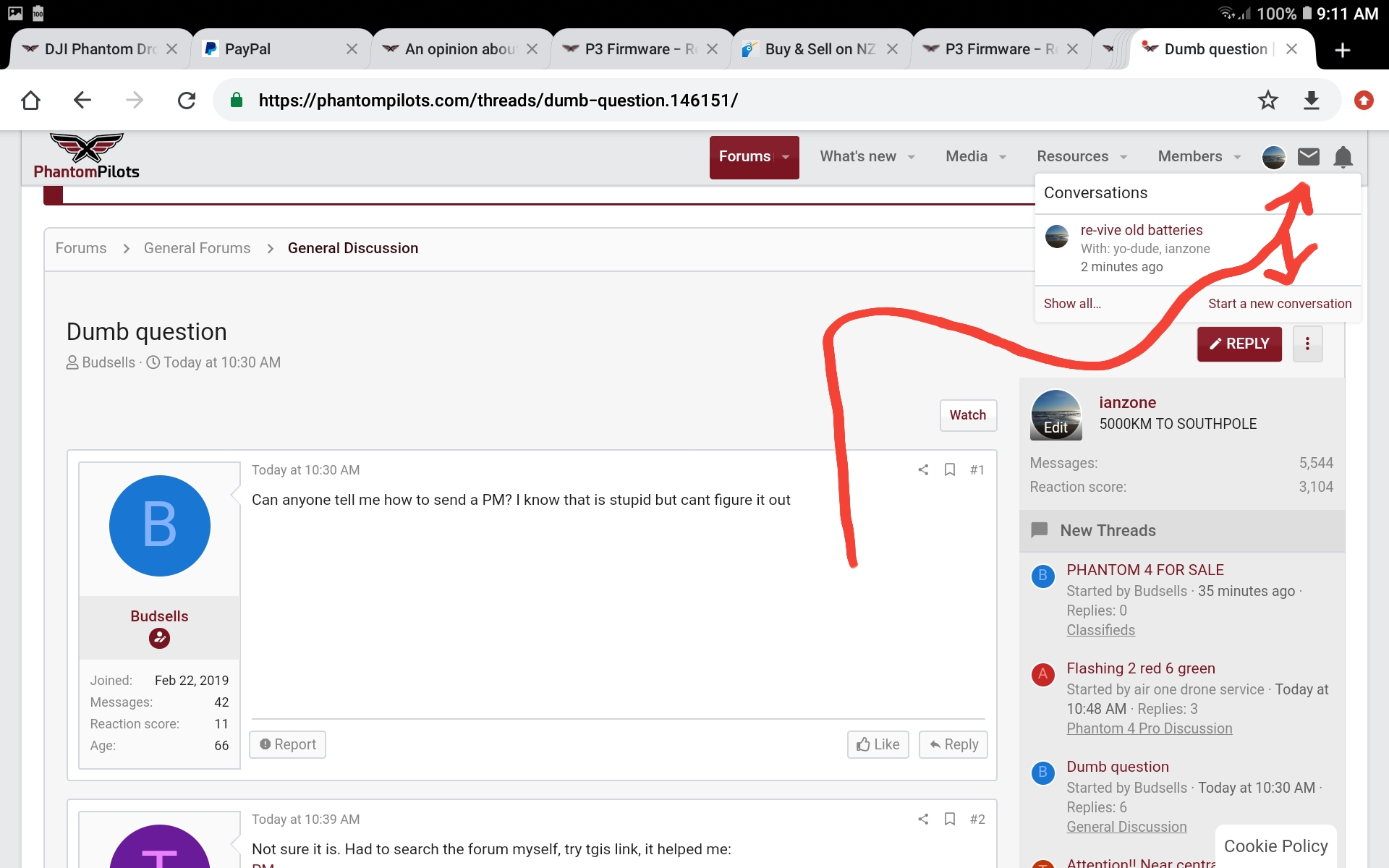Go to browser home page icon
The image size is (1389, 868).
click(x=30, y=100)
